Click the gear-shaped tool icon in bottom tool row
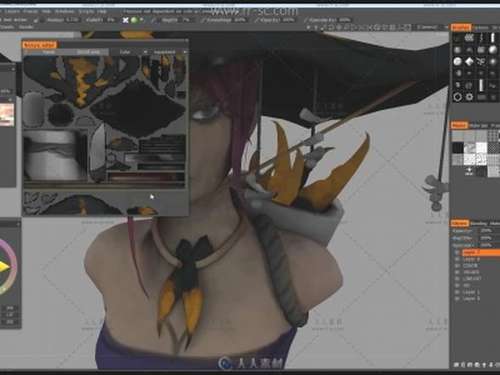This screenshot has width=500, height=375. point(469,97)
